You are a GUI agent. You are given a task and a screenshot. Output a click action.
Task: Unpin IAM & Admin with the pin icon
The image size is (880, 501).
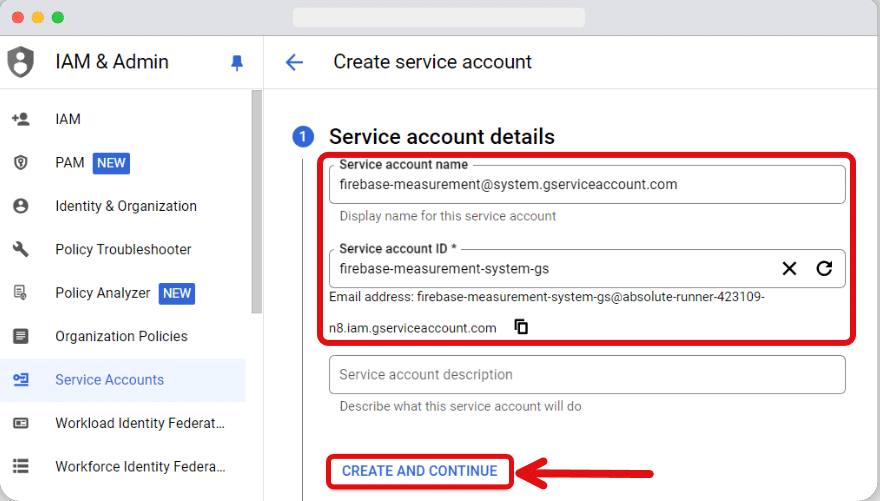pos(237,62)
